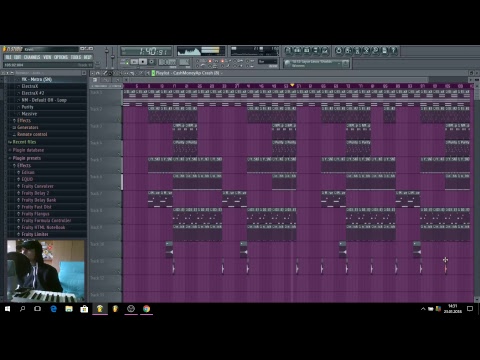Select FK - Metro (SN) in browser
The image size is (480, 360).
click(x=37, y=79)
